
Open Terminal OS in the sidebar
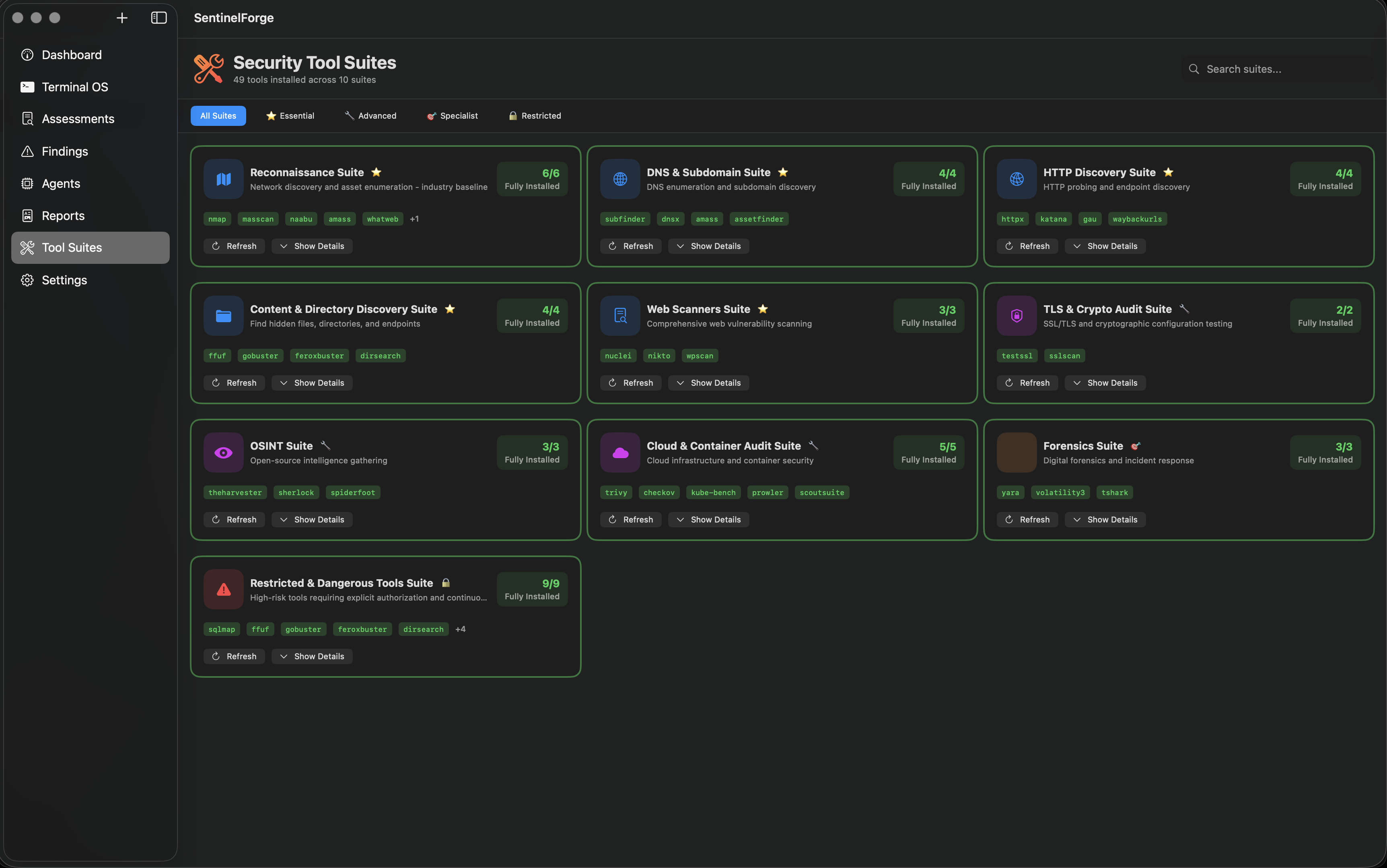pos(75,87)
